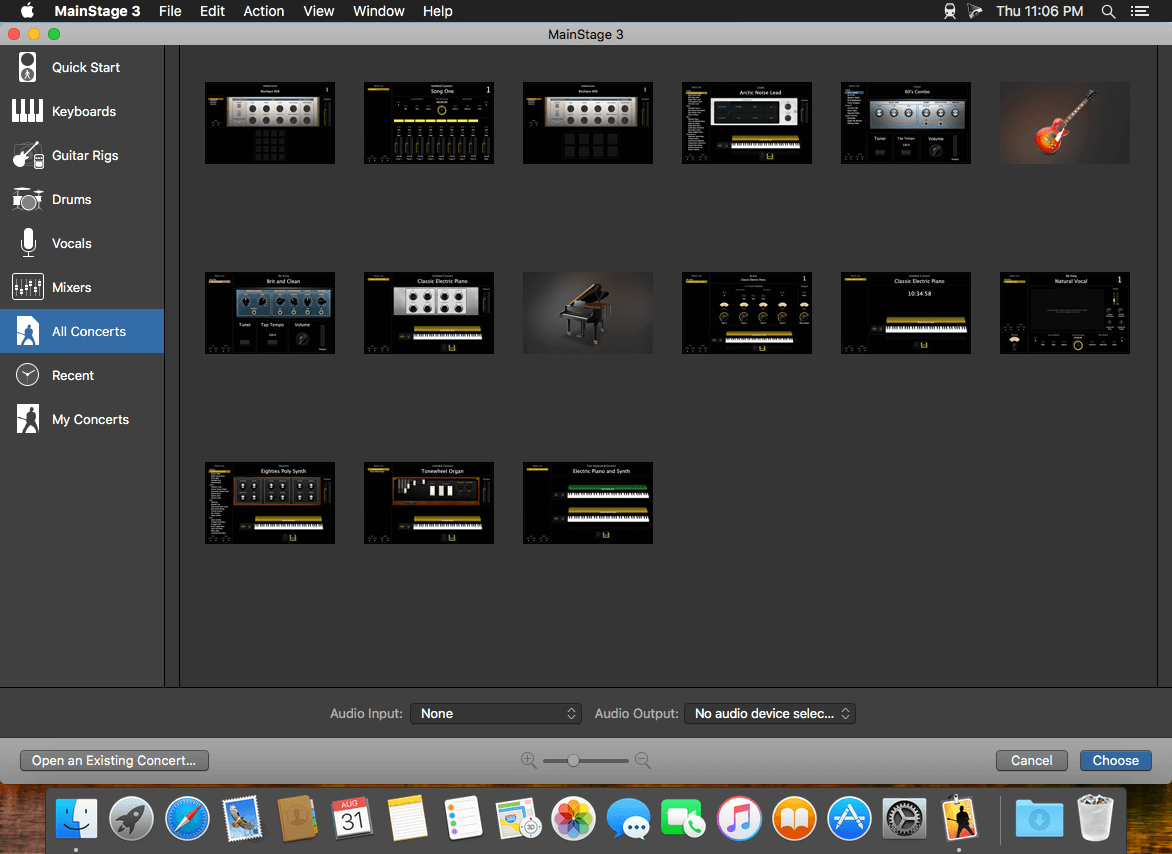Click Open an Existing Concert button
The image size is (1172, 854).
[114, 761]
